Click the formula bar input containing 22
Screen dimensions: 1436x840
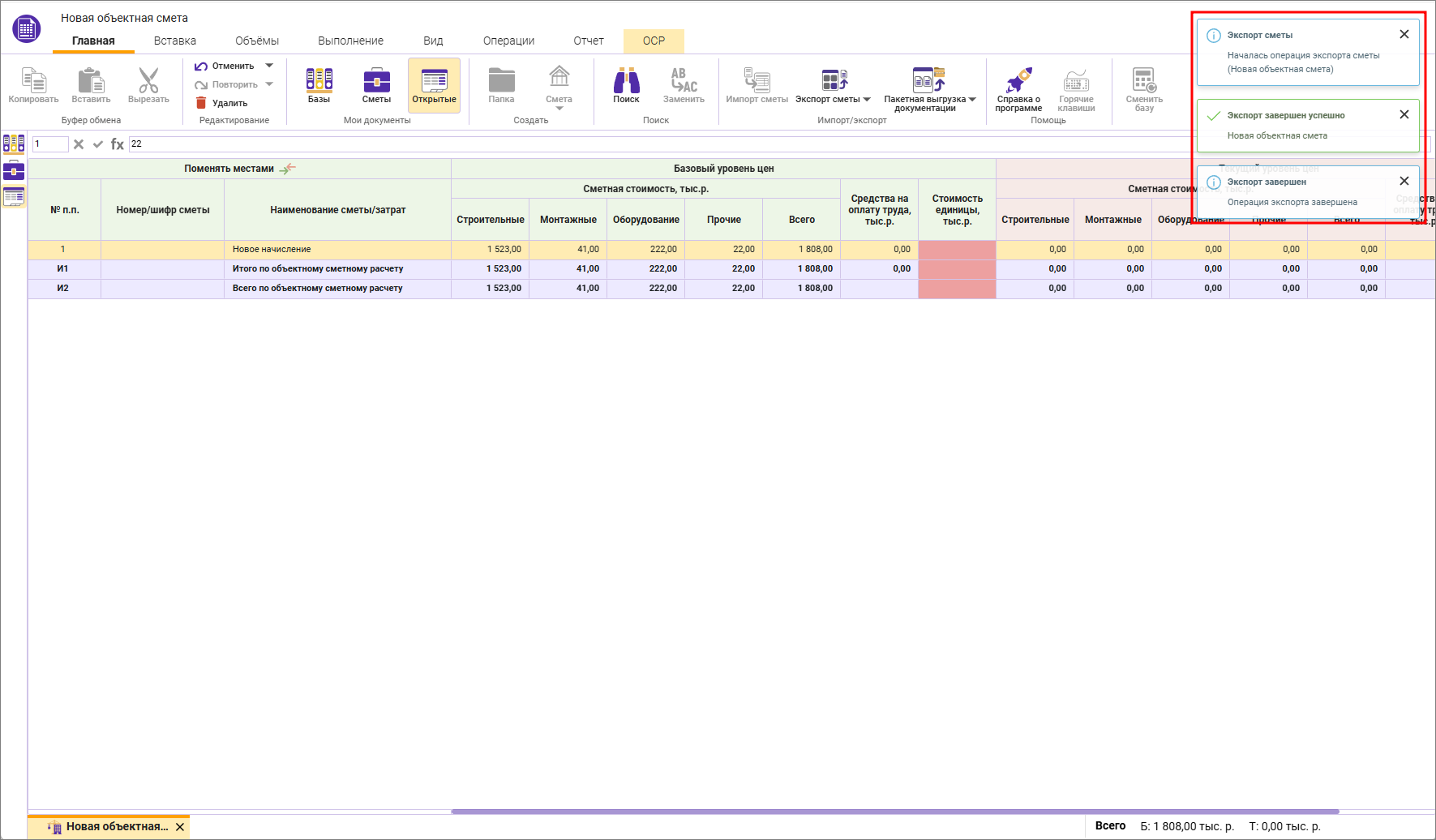[x=649, y=144]
